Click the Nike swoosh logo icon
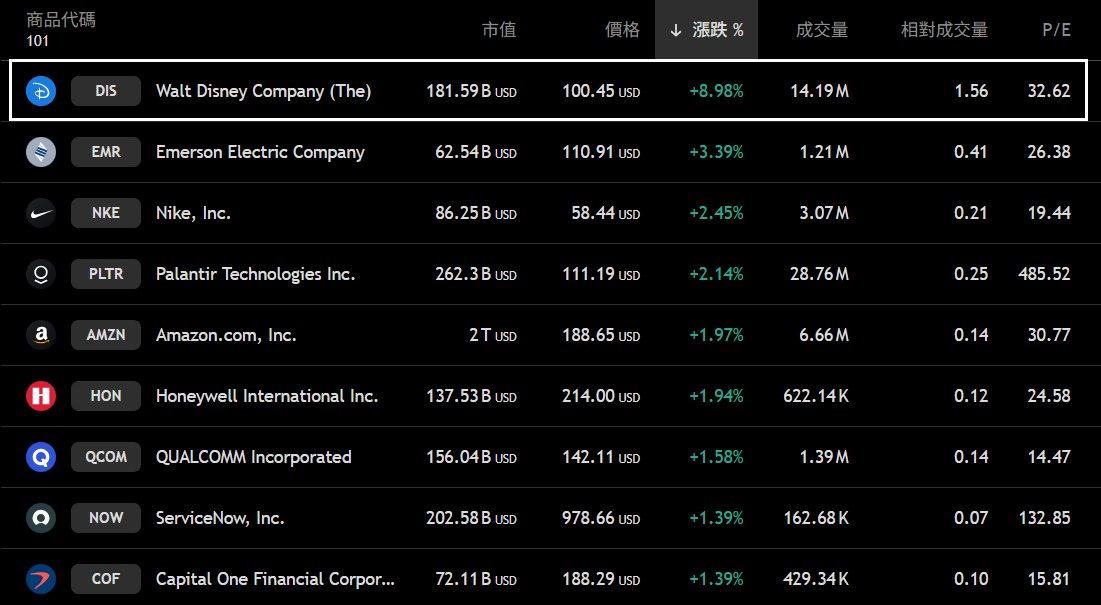This screenshot has width=1101, height=605. coord(41,213)
